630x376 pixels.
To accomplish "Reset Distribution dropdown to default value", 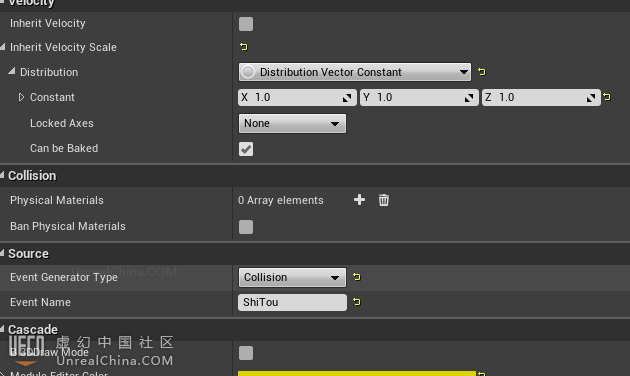I will (481, 72).
